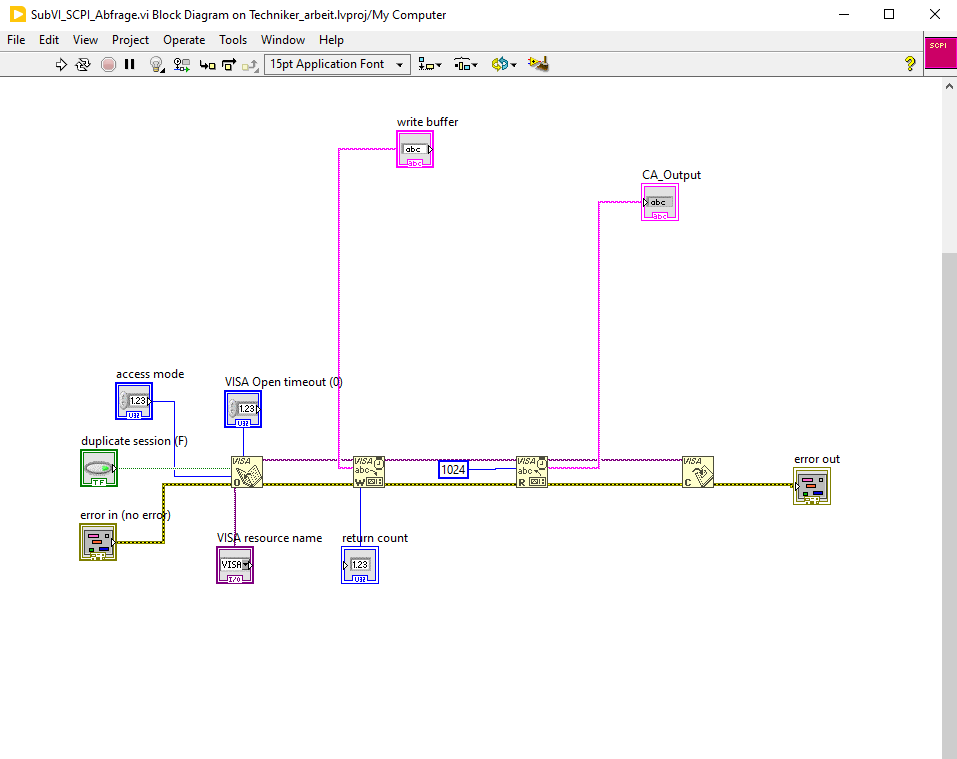Minimize the block diagram window
957x759 pixels.
844,14
